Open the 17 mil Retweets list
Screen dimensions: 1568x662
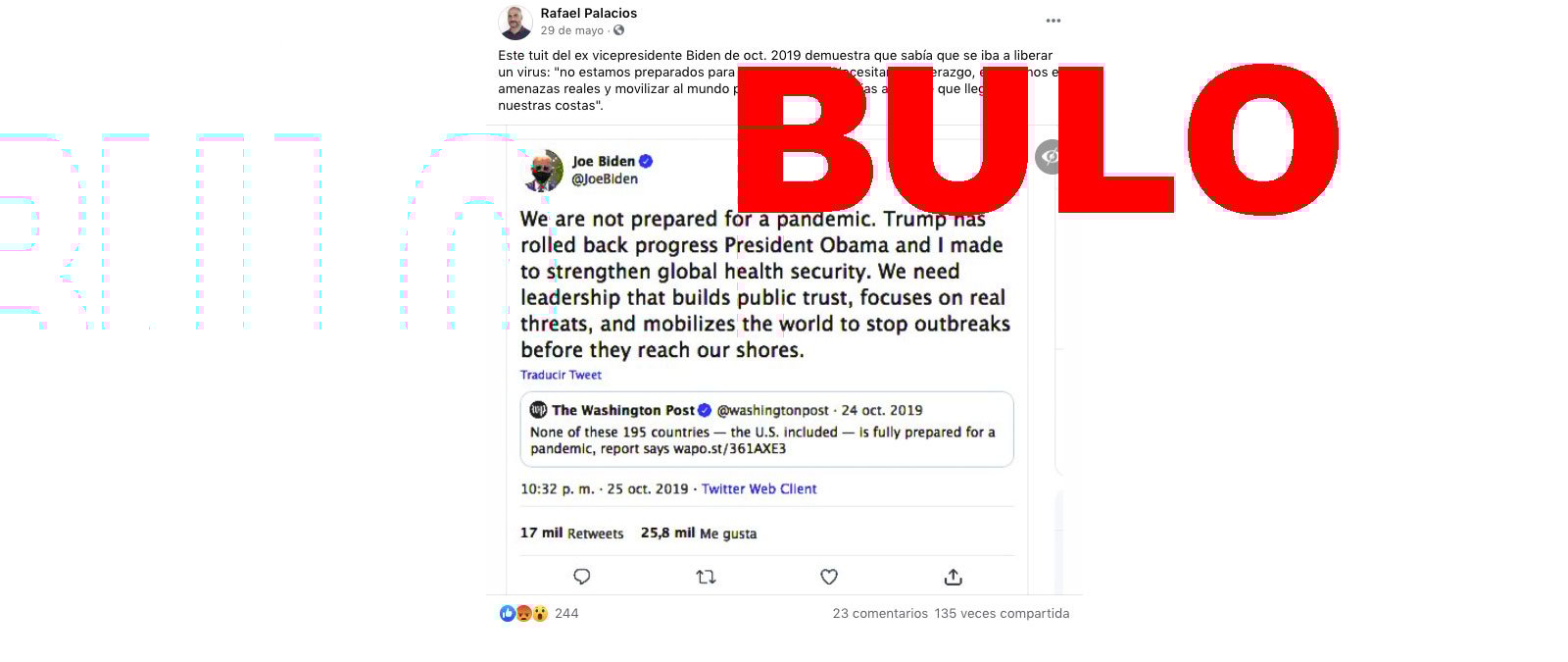tap(571, 534)
